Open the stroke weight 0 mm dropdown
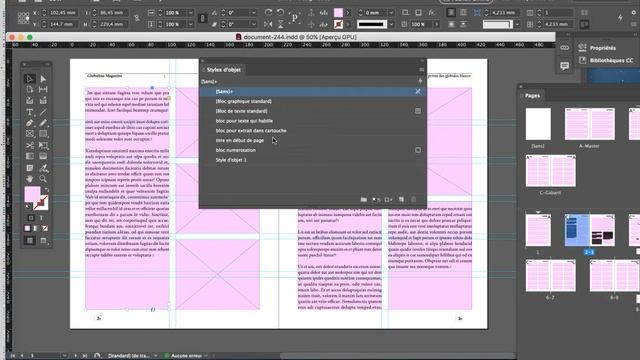This screenshot has height=360, width=640. pos(391,13)
